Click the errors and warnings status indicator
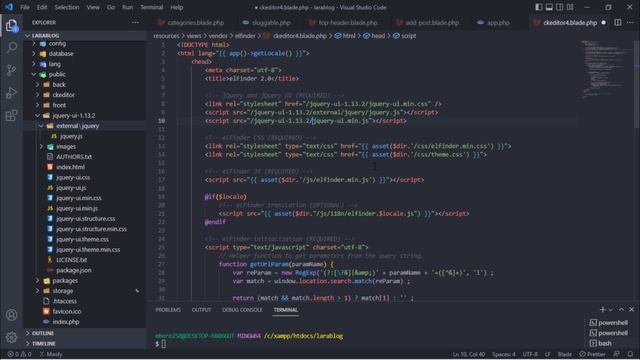Viewport: 640px width, 360px height. (x=19, y=354)
